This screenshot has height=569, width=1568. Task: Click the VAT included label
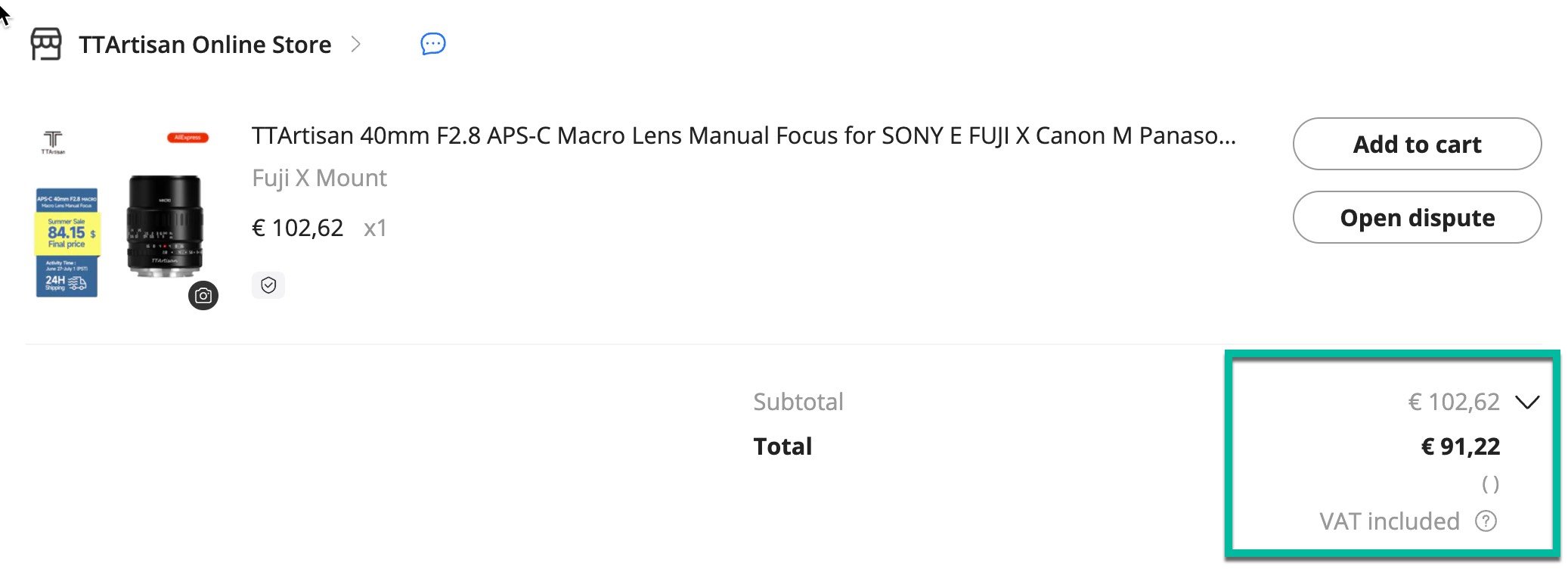pyautogui.click(x=1389, y=521)
